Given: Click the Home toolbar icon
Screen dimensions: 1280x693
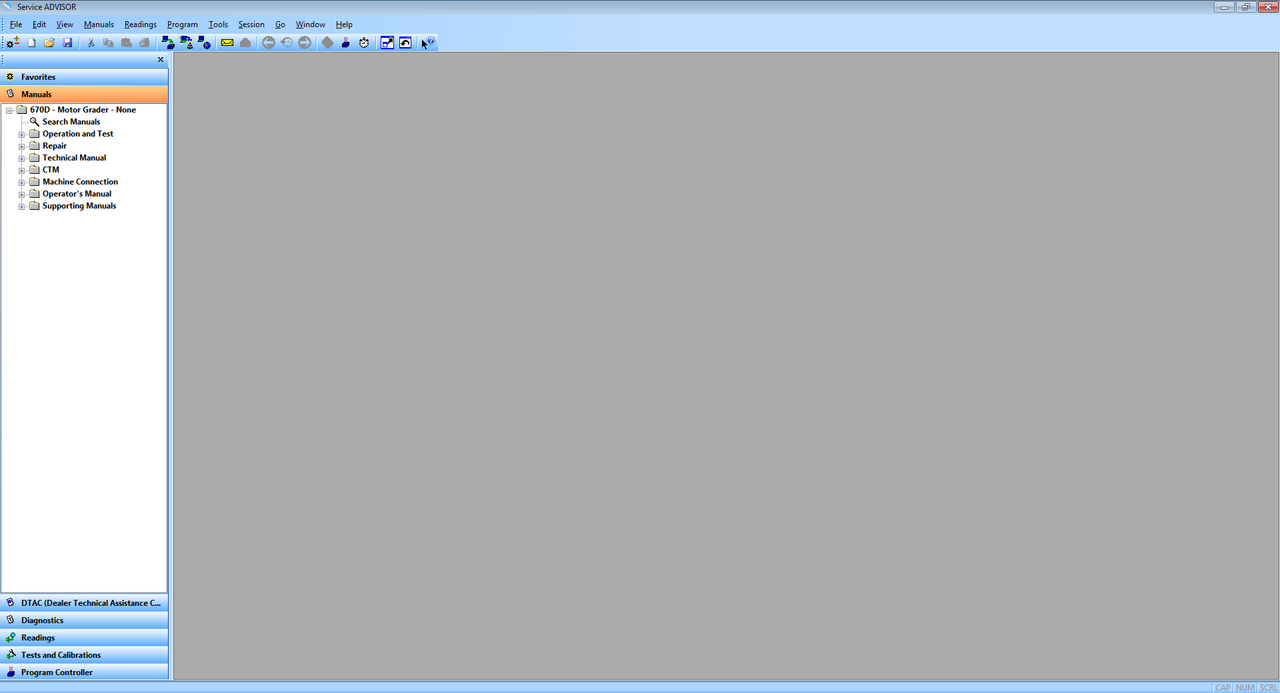Looking at the screenshot, I should point(245,43).
